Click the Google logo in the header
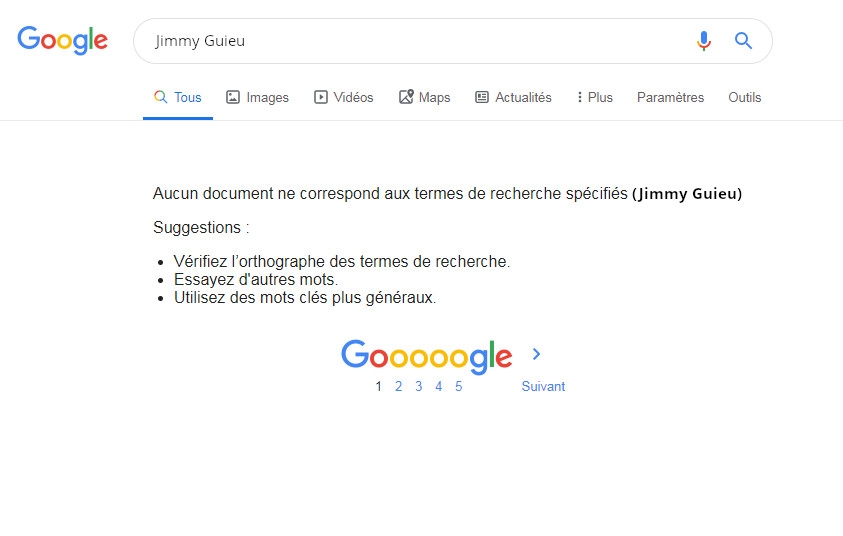 click(62, 40)
